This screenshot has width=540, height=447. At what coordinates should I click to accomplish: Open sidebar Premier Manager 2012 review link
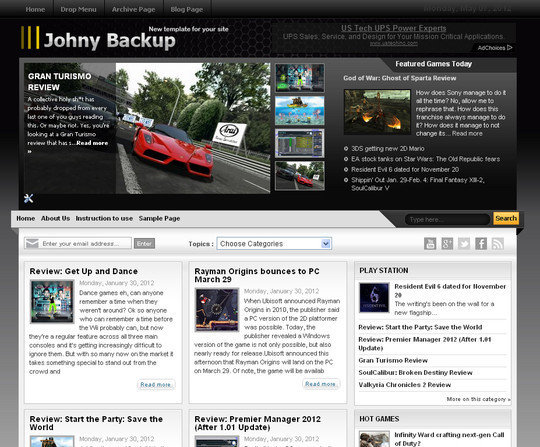(x=425, y=344)
